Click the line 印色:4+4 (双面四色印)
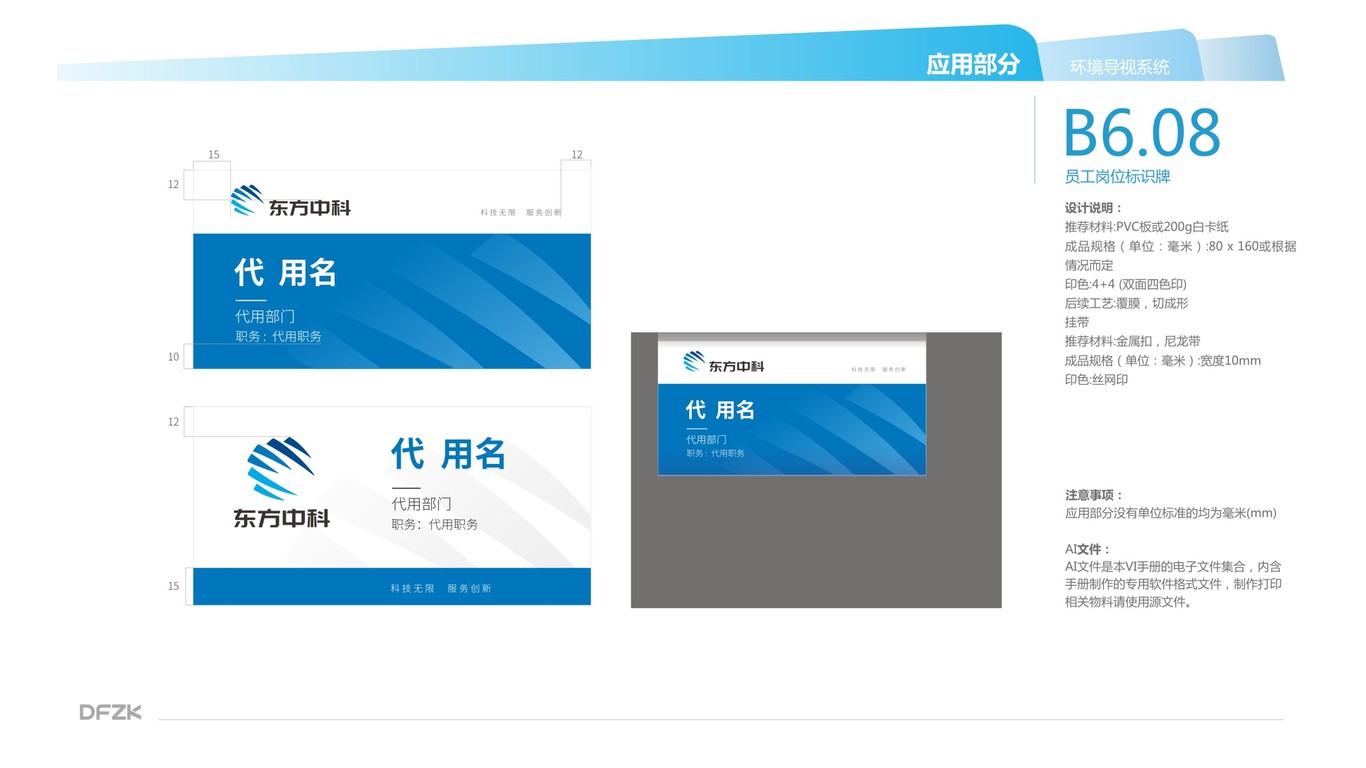 click(x=1125, y=284)
